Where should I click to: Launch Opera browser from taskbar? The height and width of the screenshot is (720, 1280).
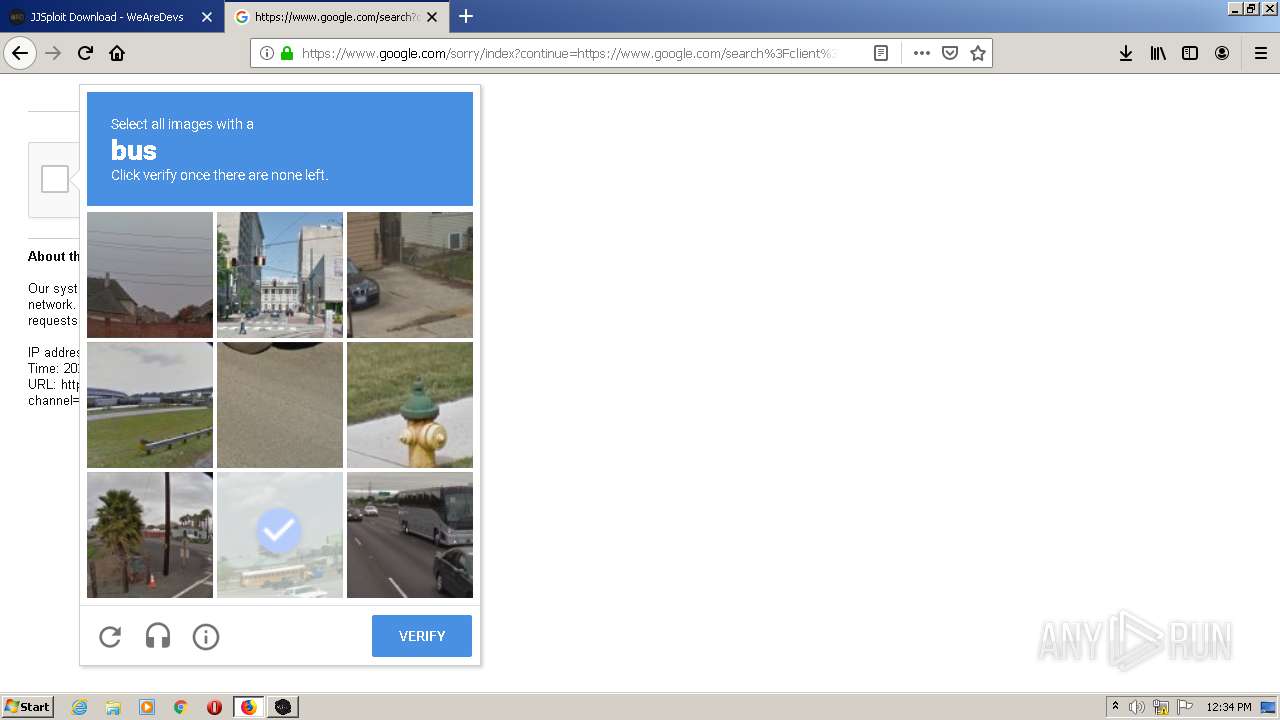(x=214, y=707)
